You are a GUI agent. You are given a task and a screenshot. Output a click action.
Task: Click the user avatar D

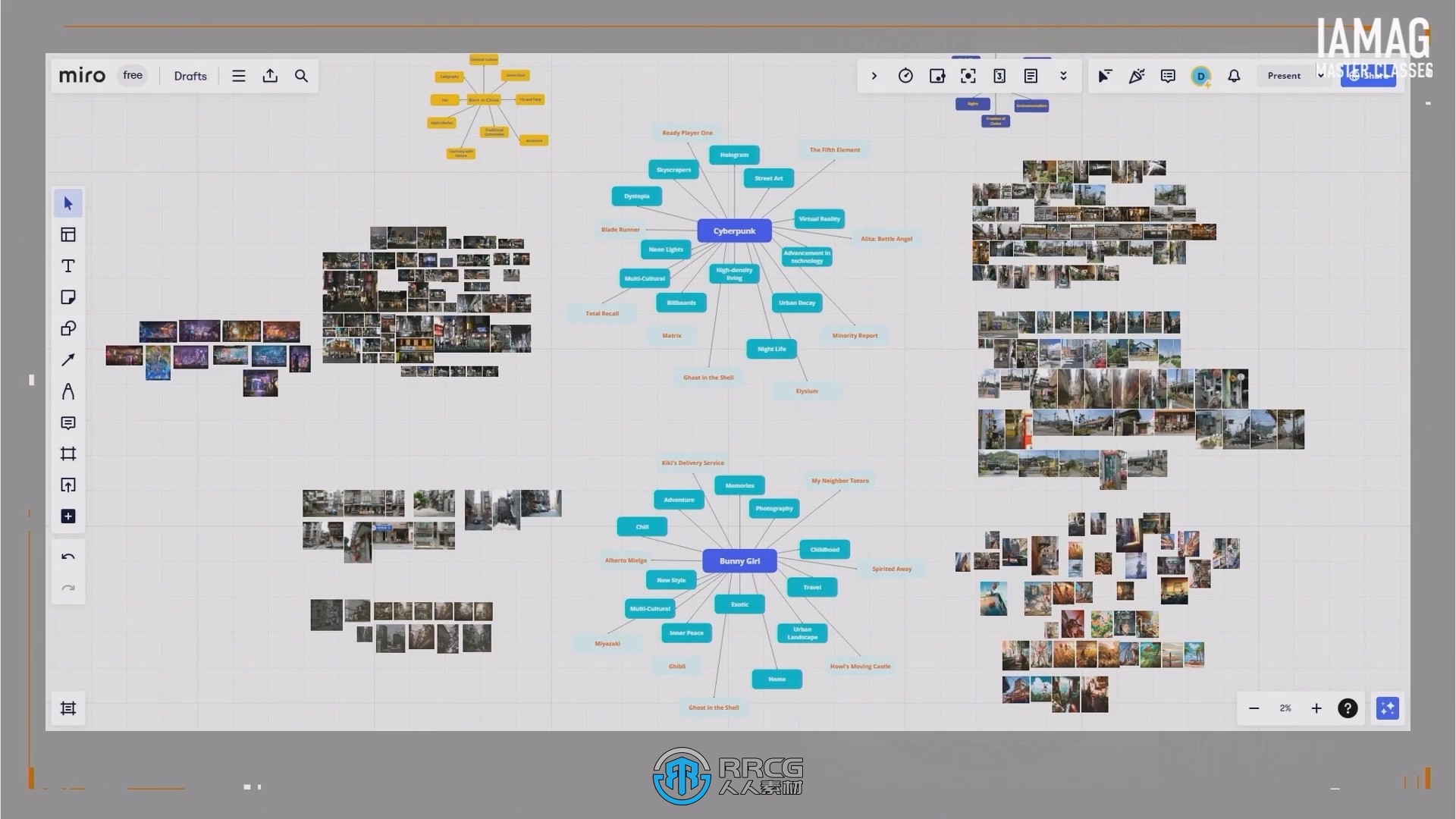1200,76
